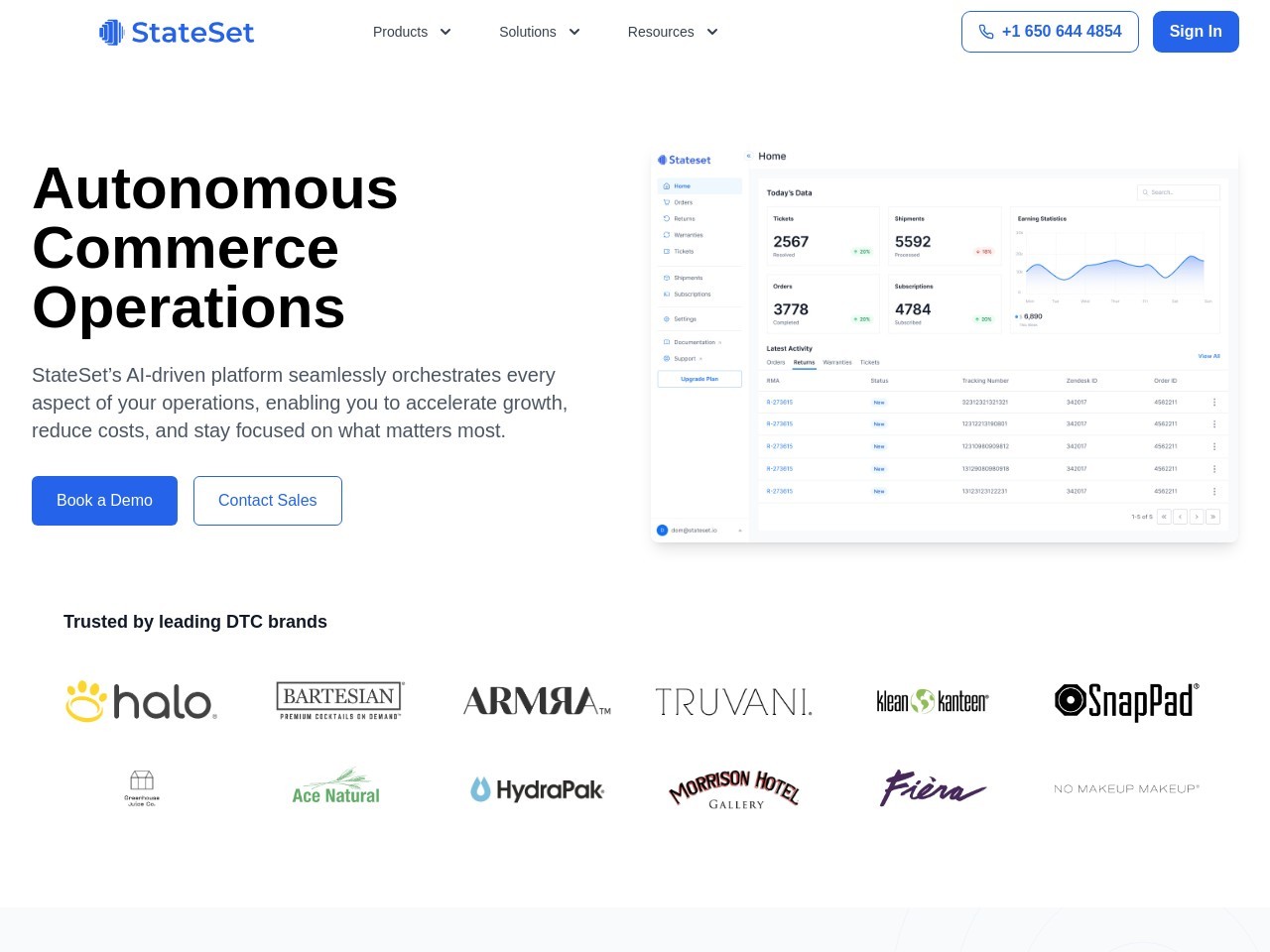
Task: Expand the Resources dropdown menu
Action: tap(673, 32)
